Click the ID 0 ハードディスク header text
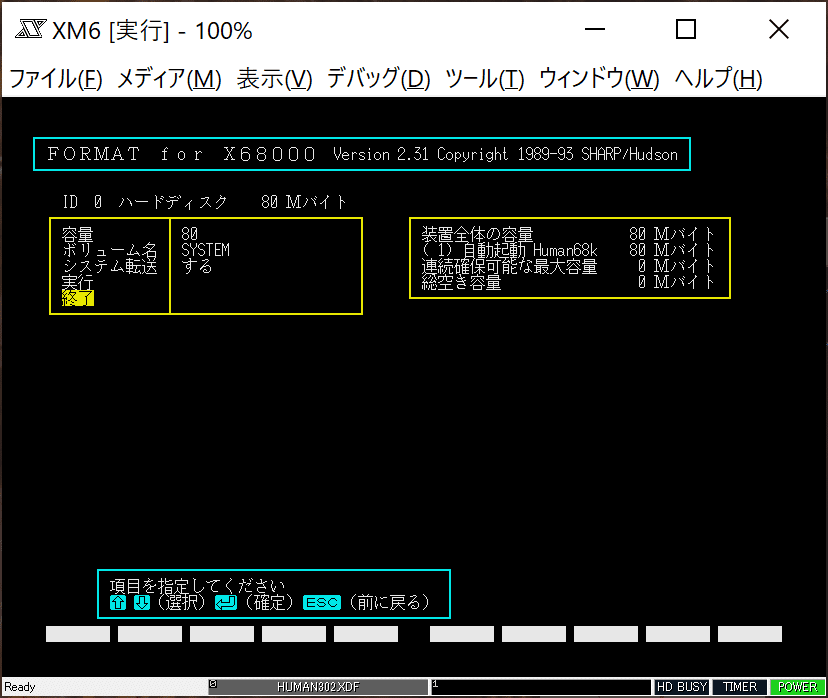 pyautogui.click(x=205, y=202)
